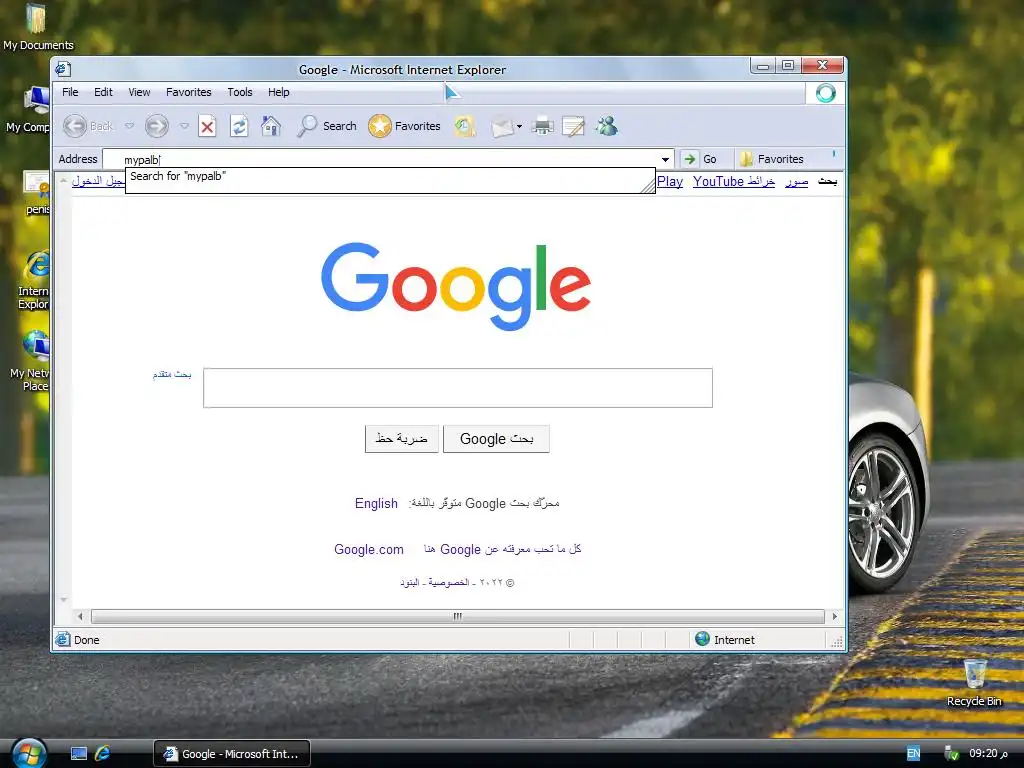1024x768 pixels.
Task: Open Favorites star in toolbar
Action: coord(404,126)
